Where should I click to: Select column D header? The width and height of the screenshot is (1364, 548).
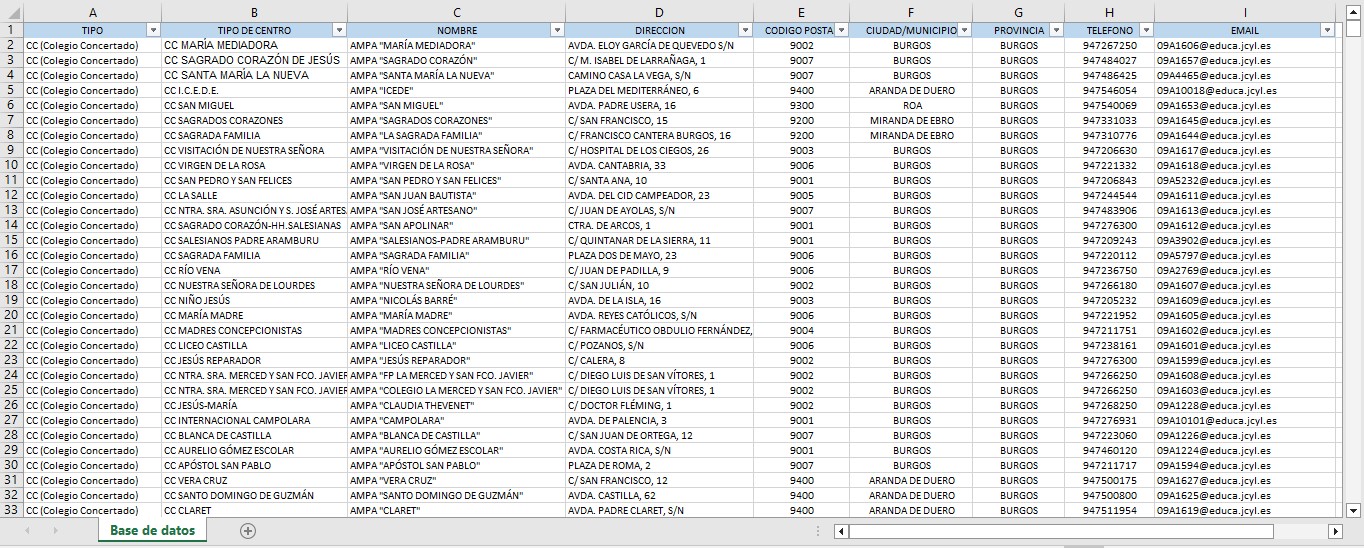(x=658, y=12)
